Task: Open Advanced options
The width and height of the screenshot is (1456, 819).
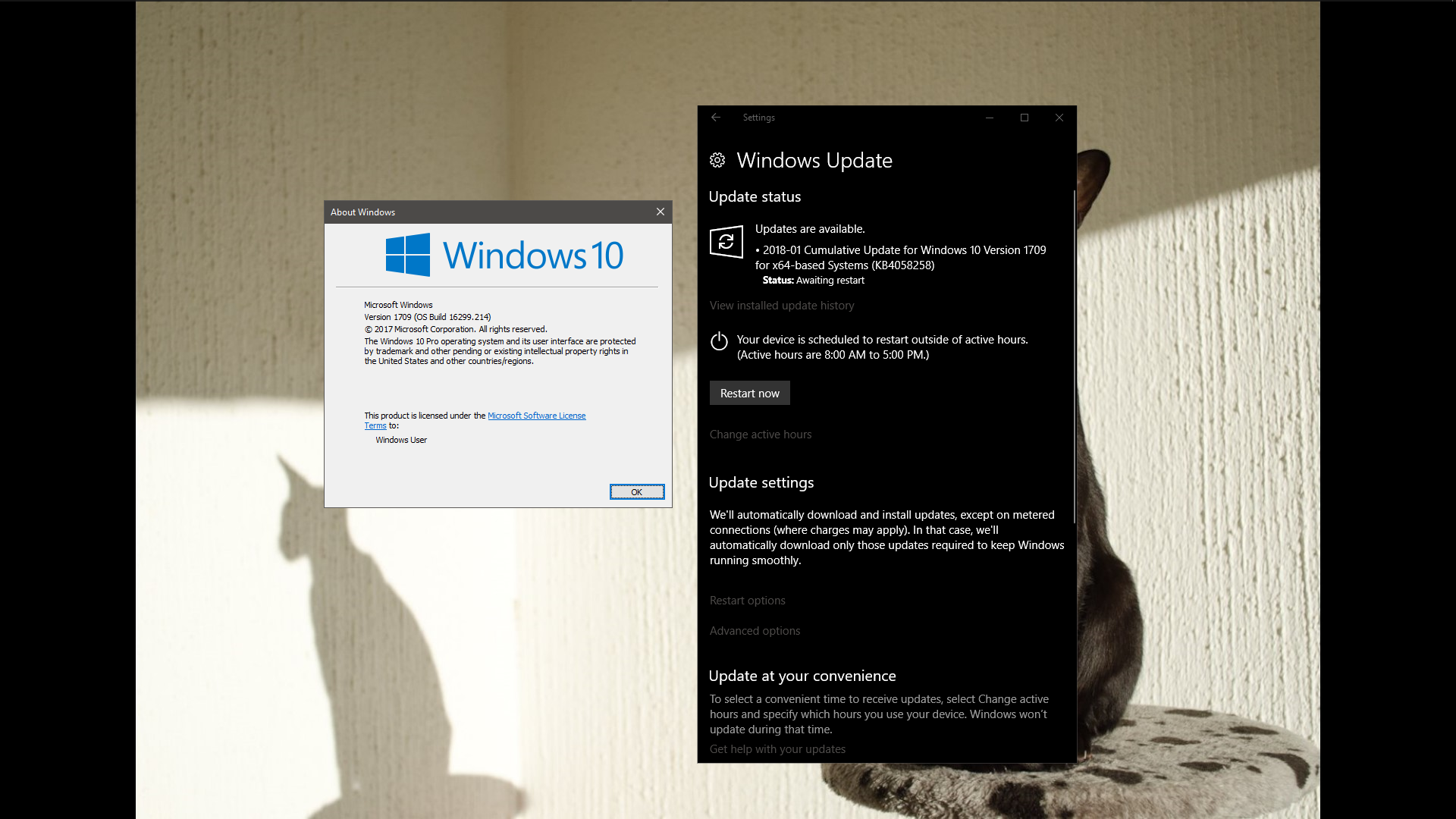Action: [x=755, y=631]
